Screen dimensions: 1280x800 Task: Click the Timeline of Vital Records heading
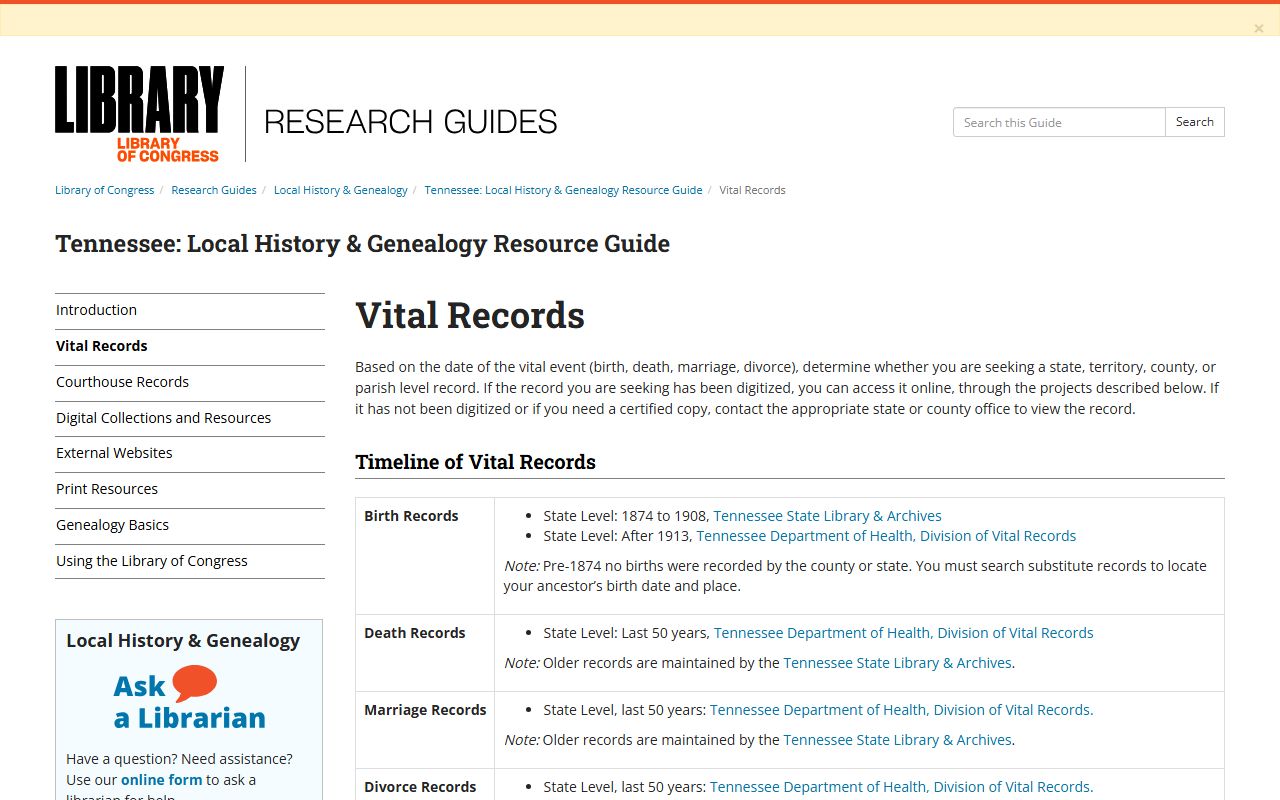tap(475, 462)
